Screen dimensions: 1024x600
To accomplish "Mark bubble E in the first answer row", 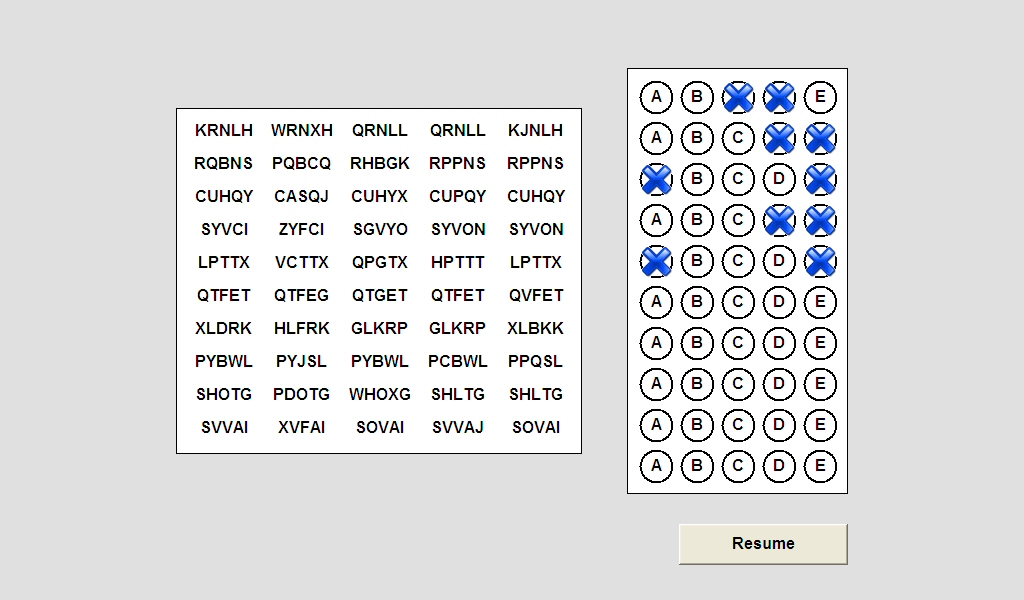I will click(820, 97).
